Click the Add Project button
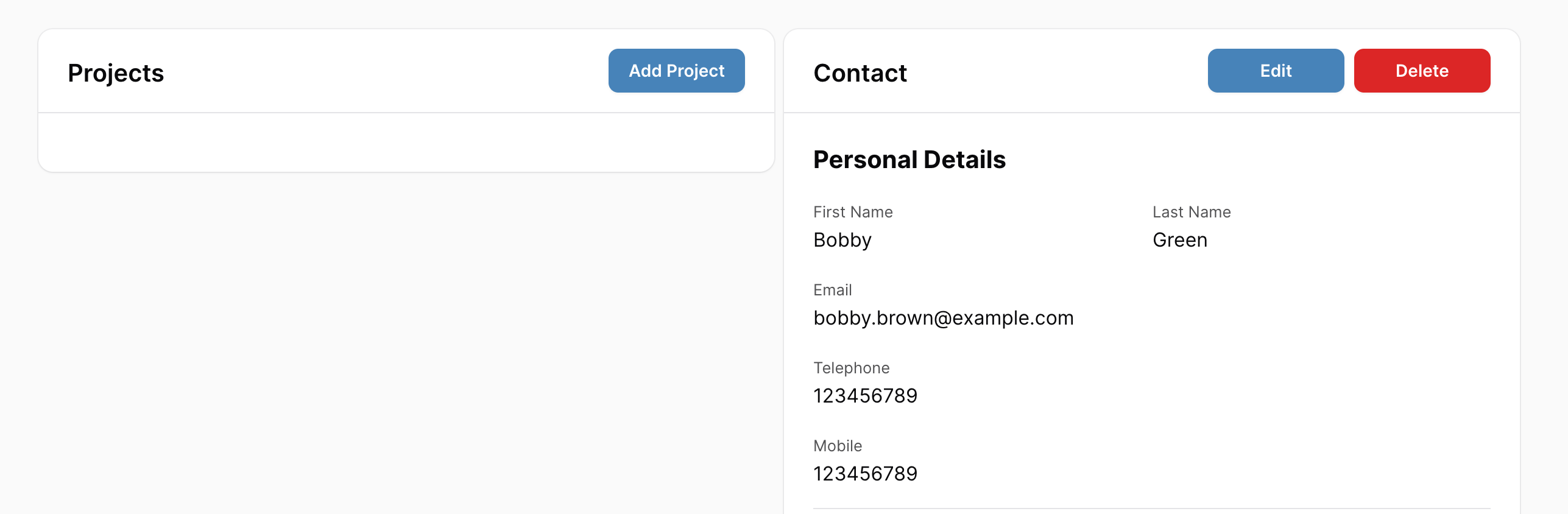Viewport: 1568px width, 514px height. click(676, 71)
